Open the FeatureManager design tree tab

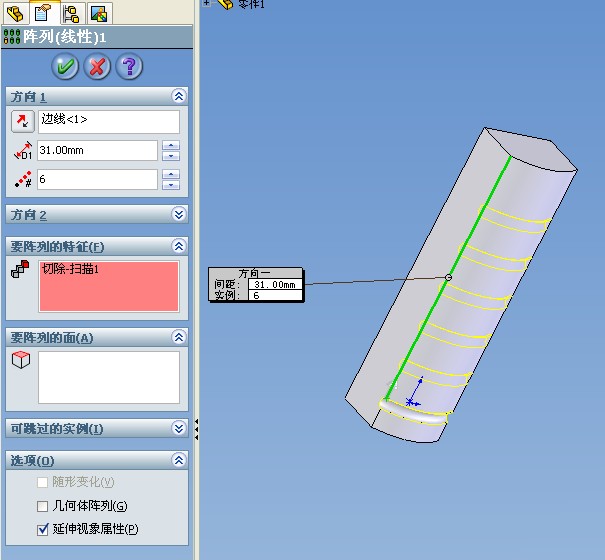click(x=16, y=14)
